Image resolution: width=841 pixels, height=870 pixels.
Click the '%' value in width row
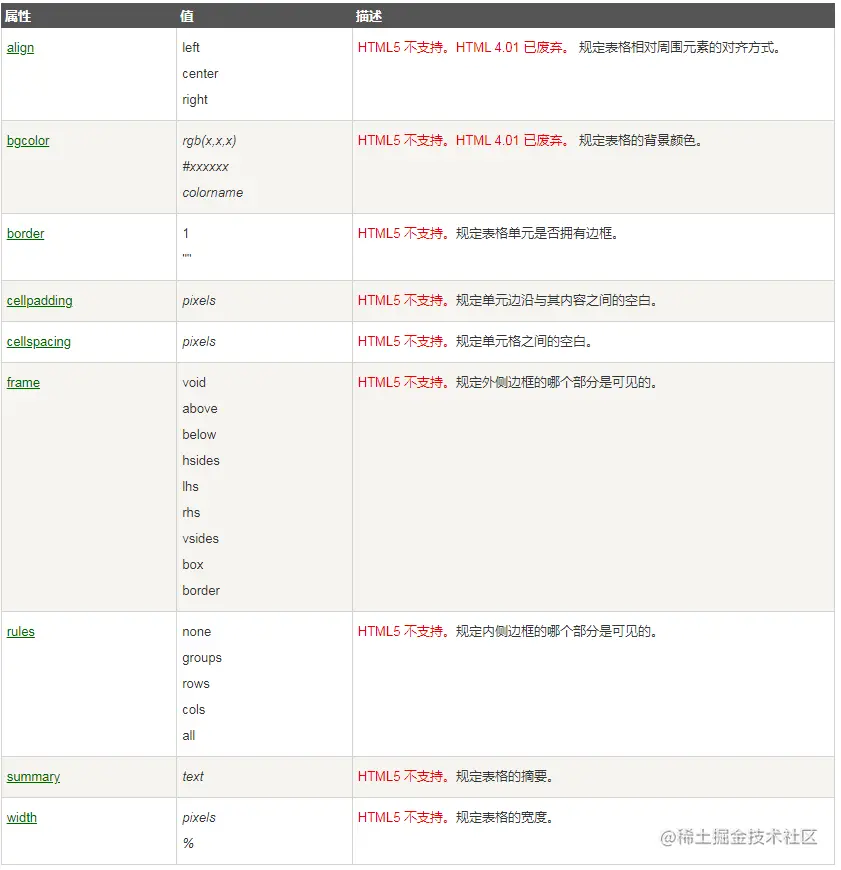(188, 844)
